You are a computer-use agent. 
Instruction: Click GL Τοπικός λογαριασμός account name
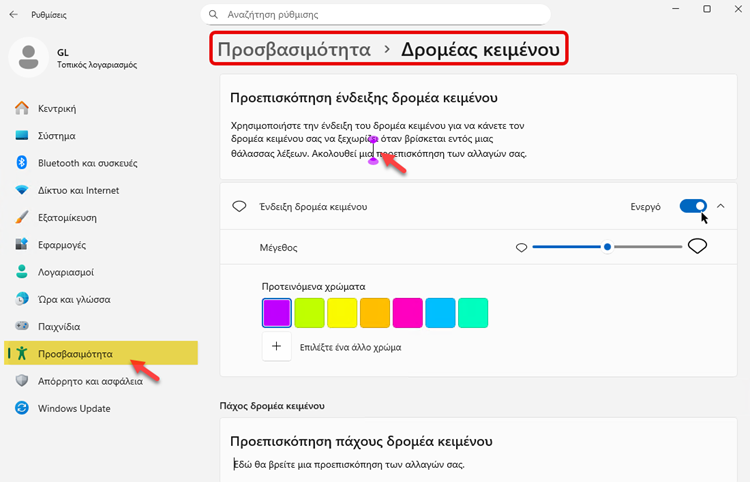coord(97,58)
